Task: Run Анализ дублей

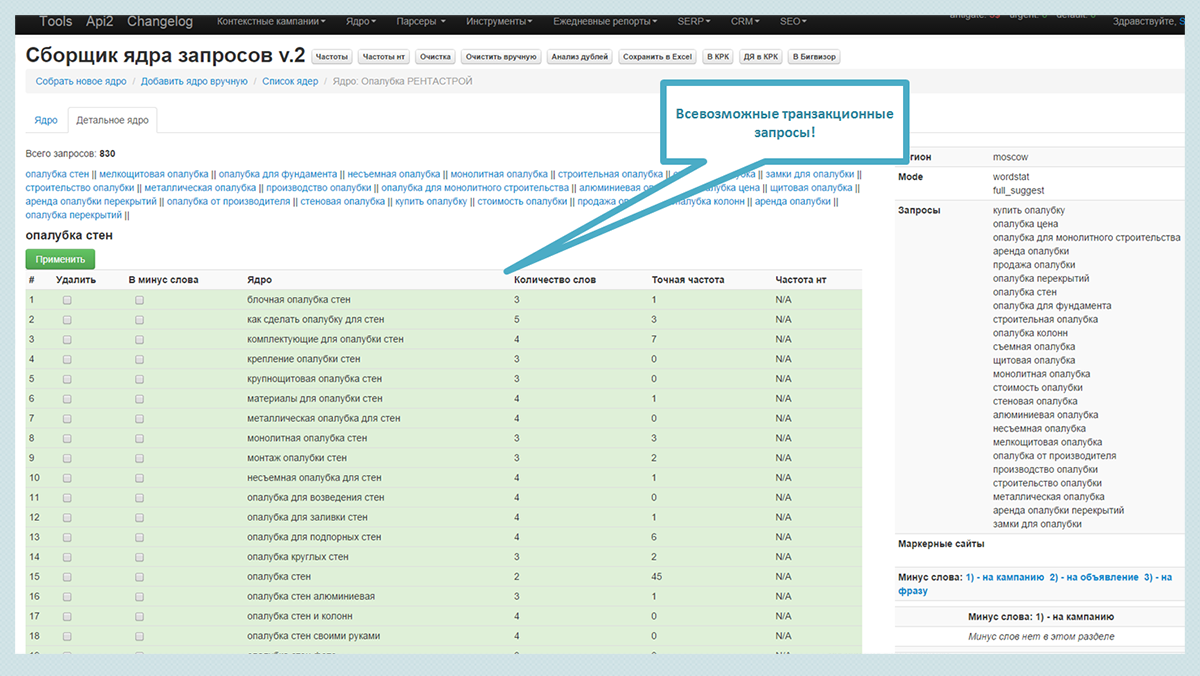Action: (x=580, y=57)
